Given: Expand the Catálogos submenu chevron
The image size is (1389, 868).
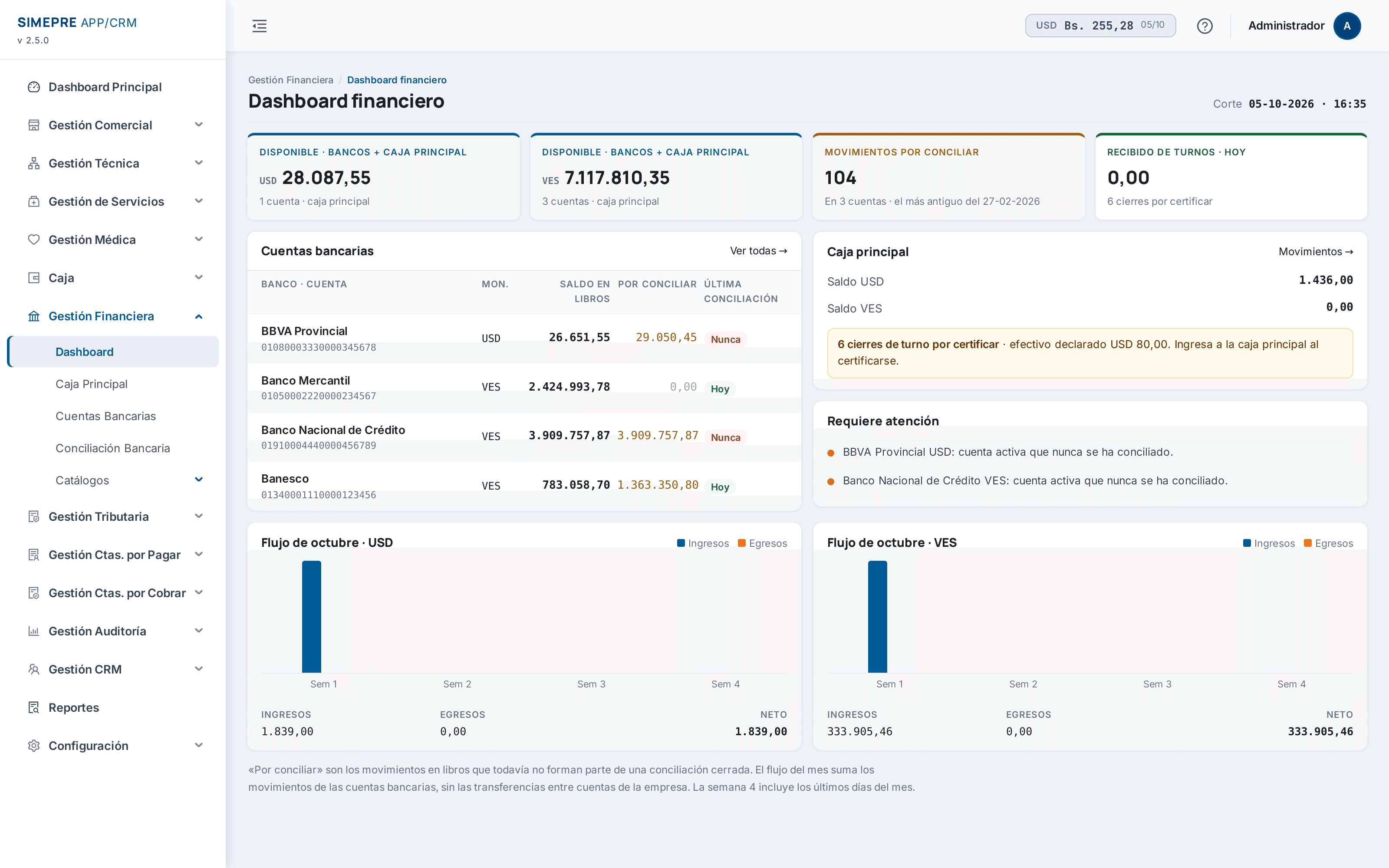Looking at the screenshot, I should (199, 480).
